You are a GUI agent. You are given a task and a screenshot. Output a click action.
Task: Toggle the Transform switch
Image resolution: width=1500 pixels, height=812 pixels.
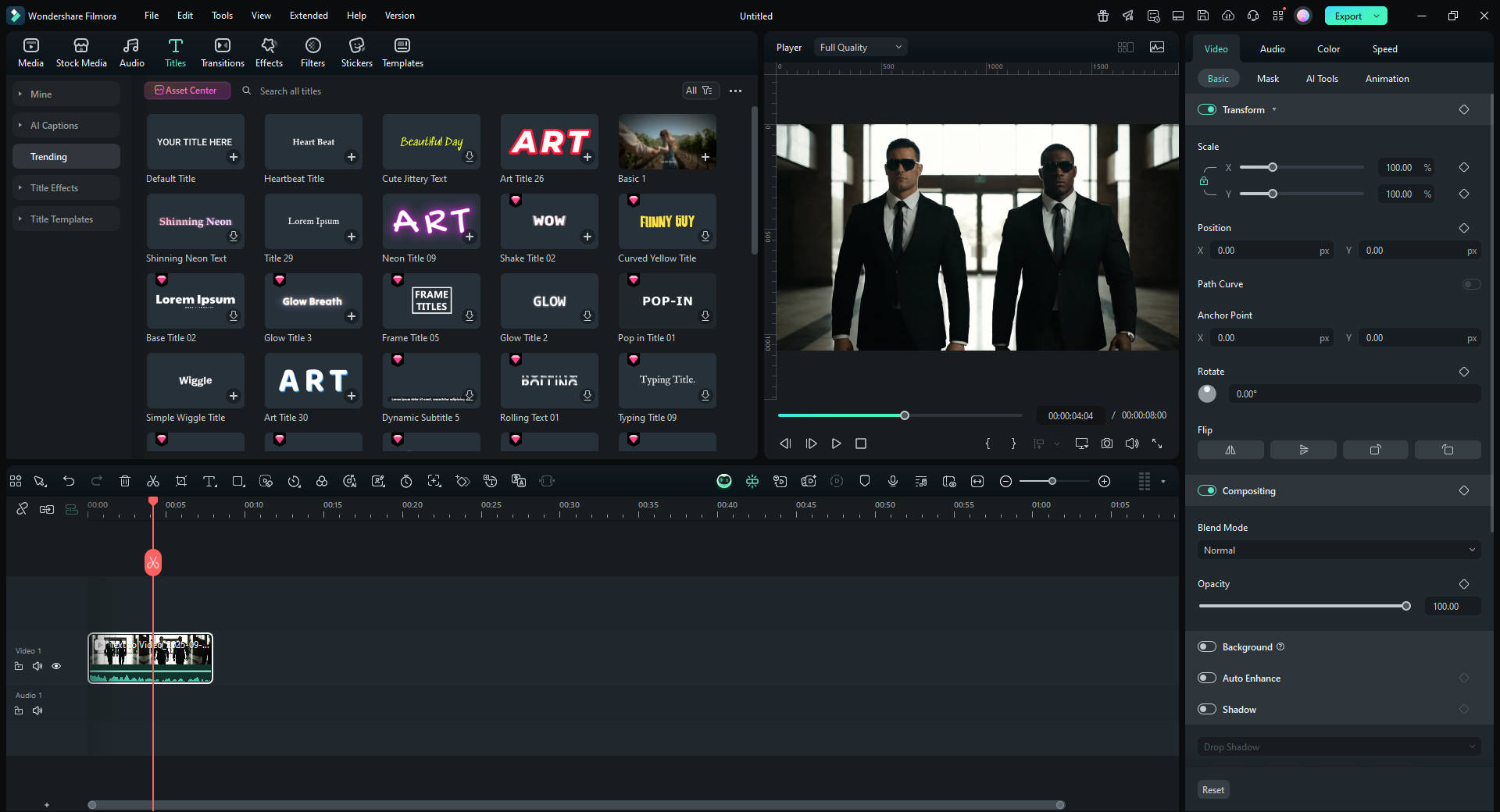[x=1207, y=110]
